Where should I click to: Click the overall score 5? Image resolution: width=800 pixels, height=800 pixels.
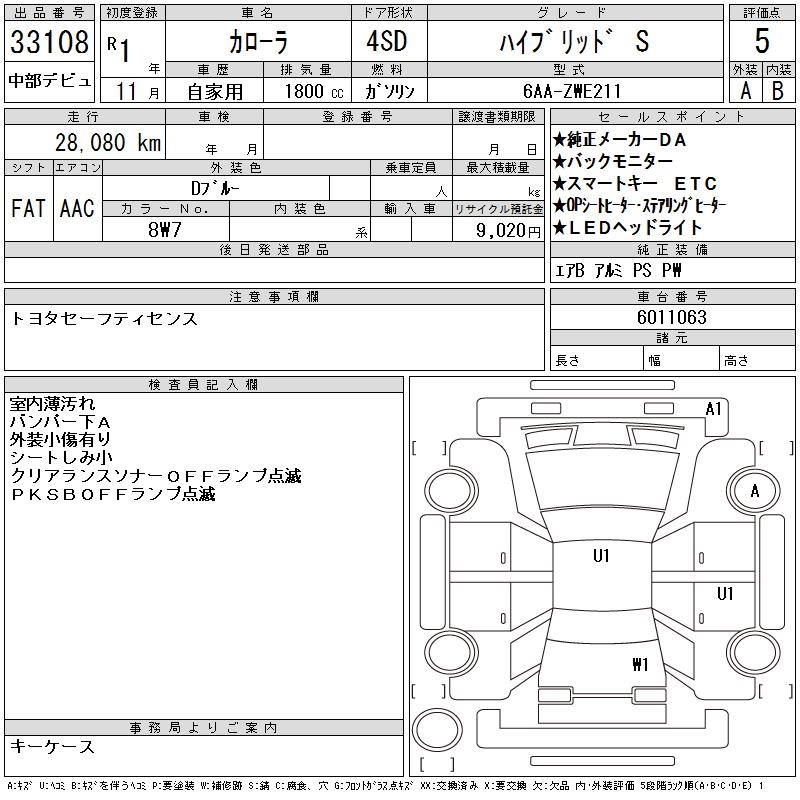(x=762, y=41)
